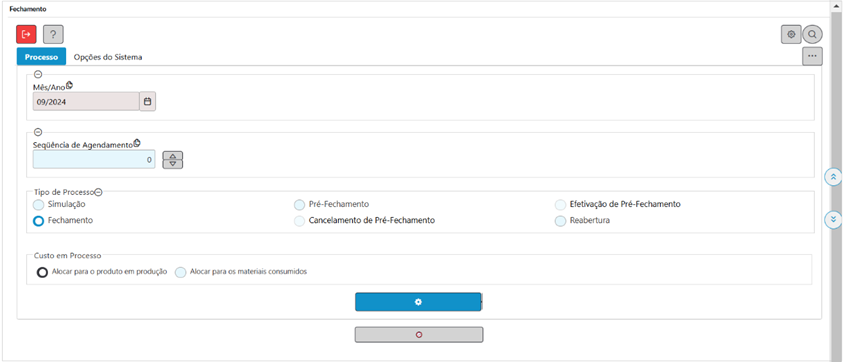Select Alocar para os materiais consumidos
Viewport: 843px width, 362px height.
pyautogui.click(x=181, y=272)
